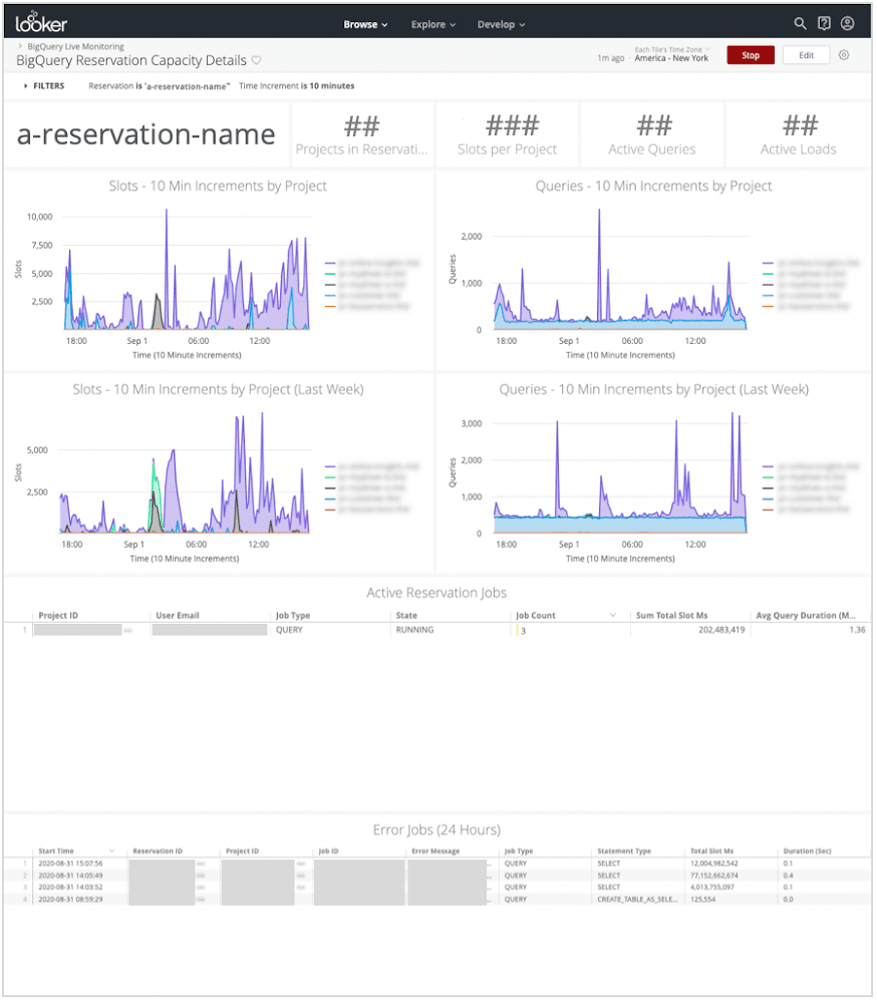Click the Statement Type column header
877x1000 pixels.
pos(624,851)
